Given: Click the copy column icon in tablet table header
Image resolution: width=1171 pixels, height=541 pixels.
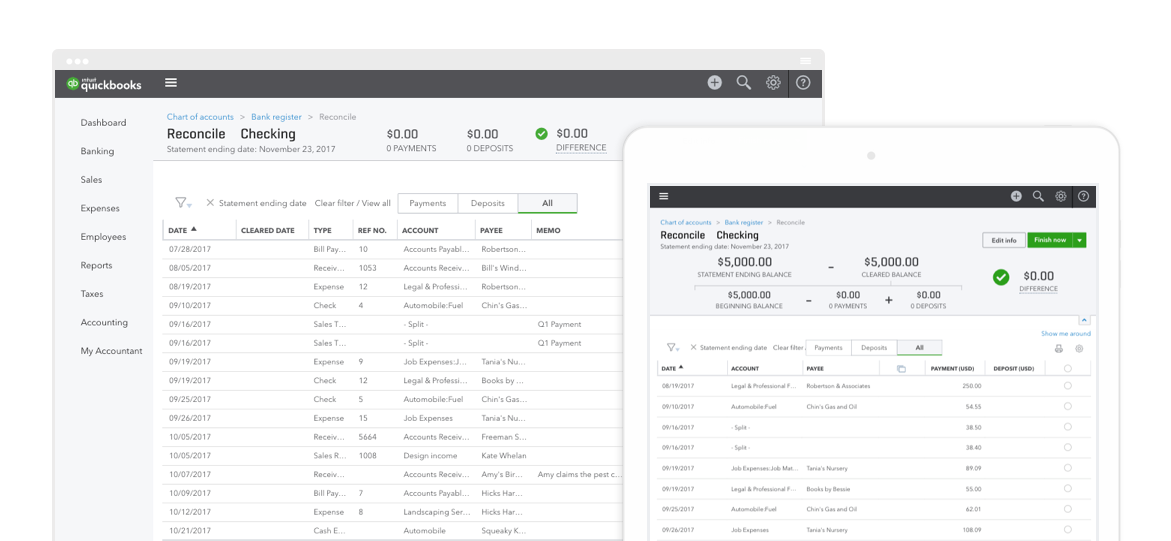Looking at the screenshot, I should [x=901, y=368].
